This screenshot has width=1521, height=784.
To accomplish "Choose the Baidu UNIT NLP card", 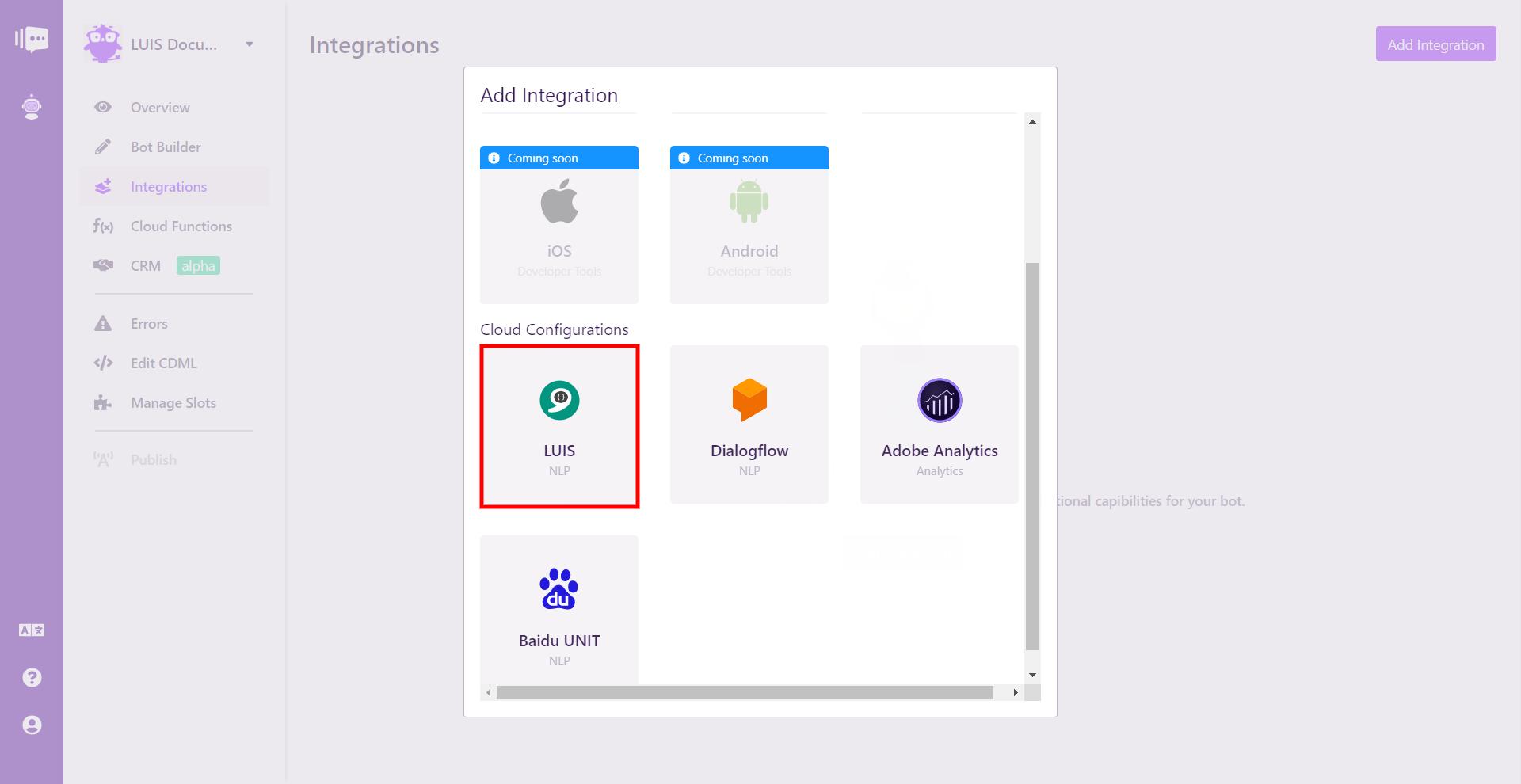I will click(559, 610).
